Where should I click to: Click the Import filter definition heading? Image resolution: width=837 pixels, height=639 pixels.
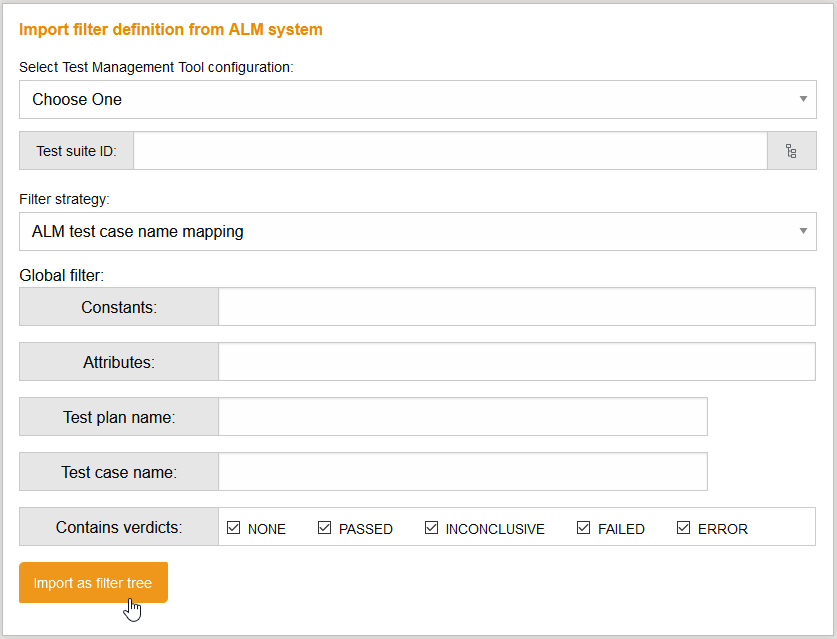pyautogui.click(x=170, y=29)
